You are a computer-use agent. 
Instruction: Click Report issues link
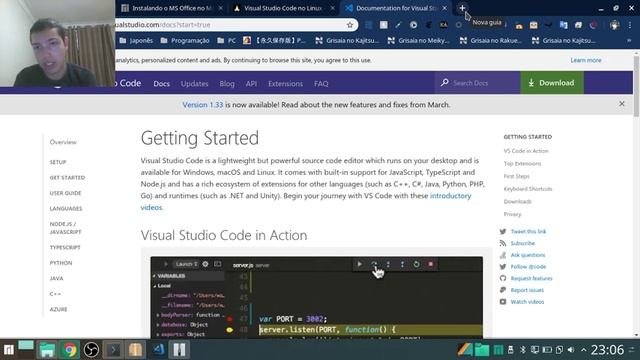click(527, 290)
